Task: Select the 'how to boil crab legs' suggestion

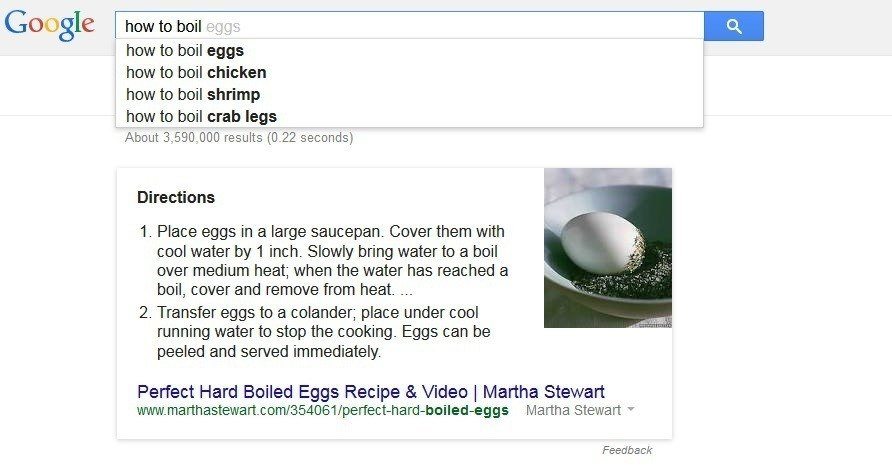Action: pyautogui.click(x=410, y=117)
